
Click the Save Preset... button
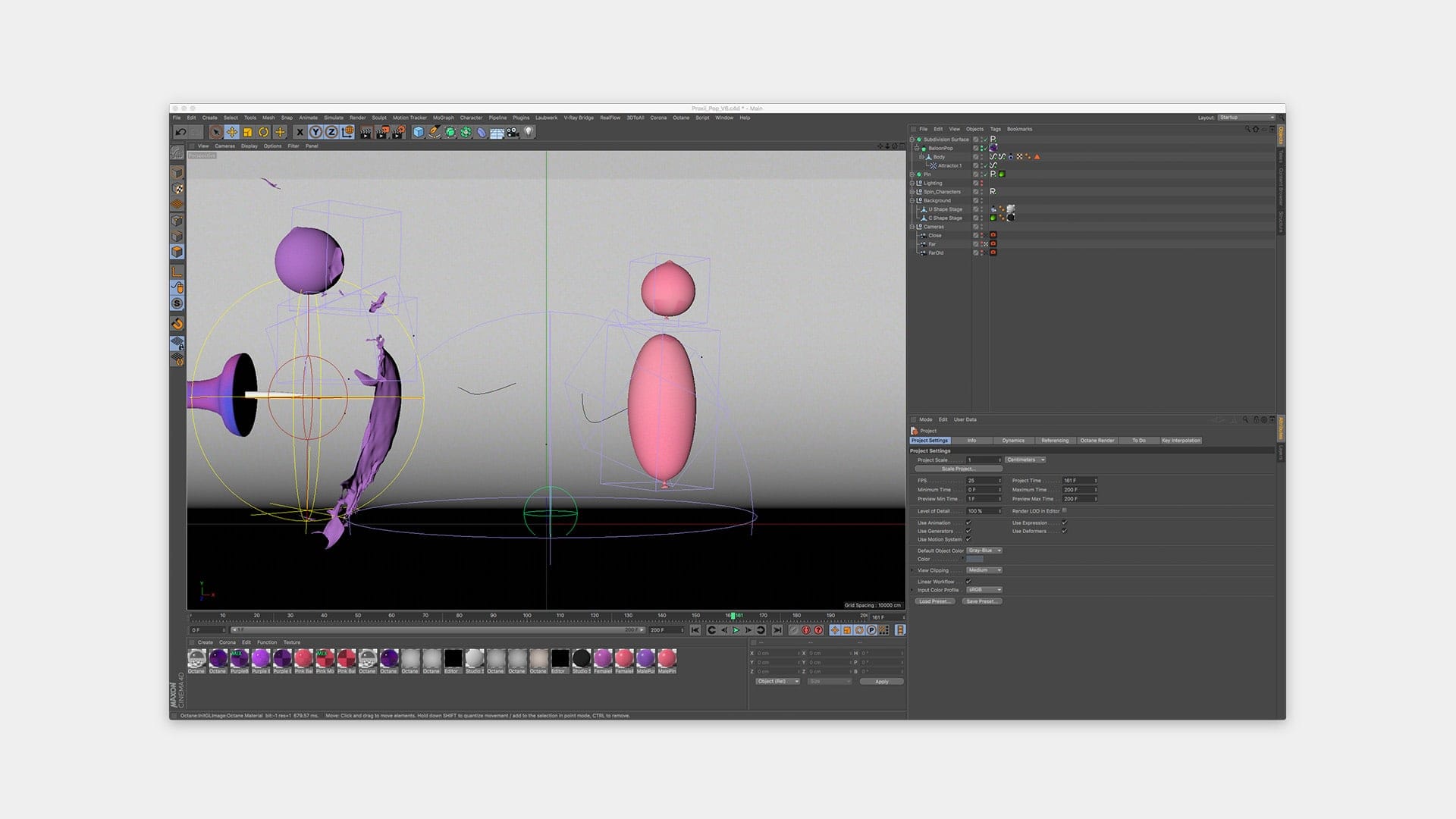tap(982, 601)
